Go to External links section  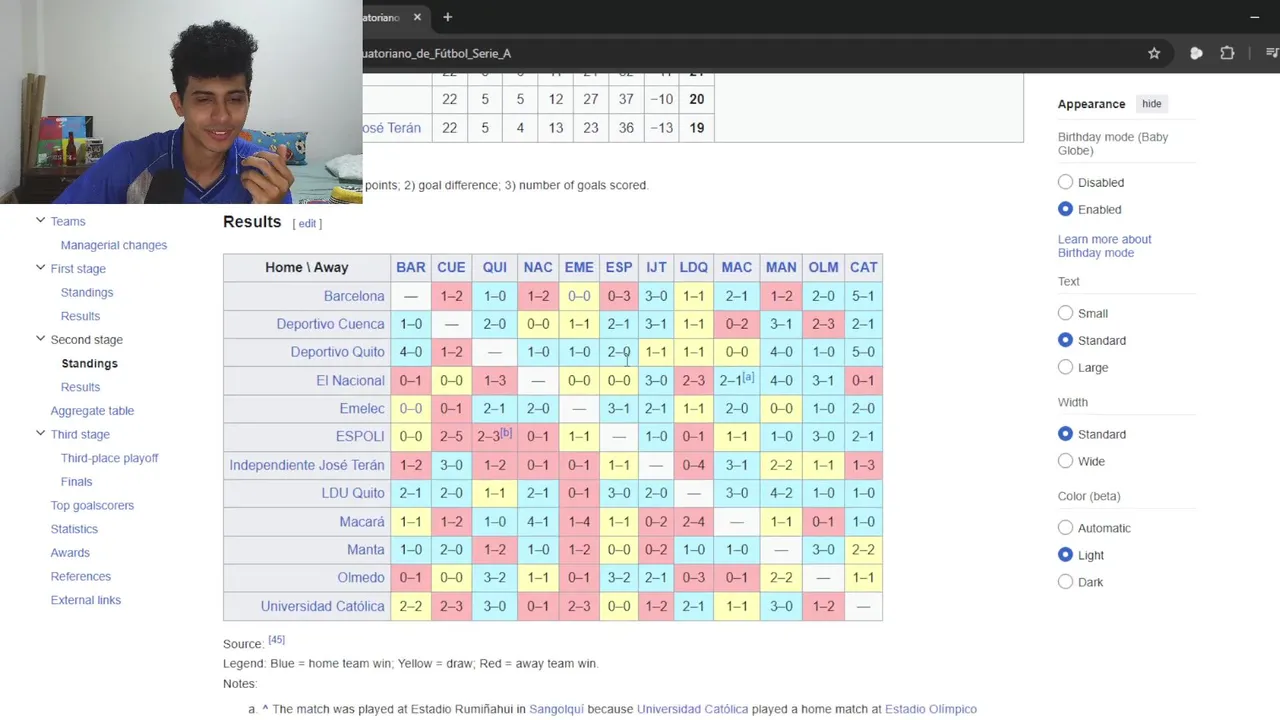click(86, 600)
